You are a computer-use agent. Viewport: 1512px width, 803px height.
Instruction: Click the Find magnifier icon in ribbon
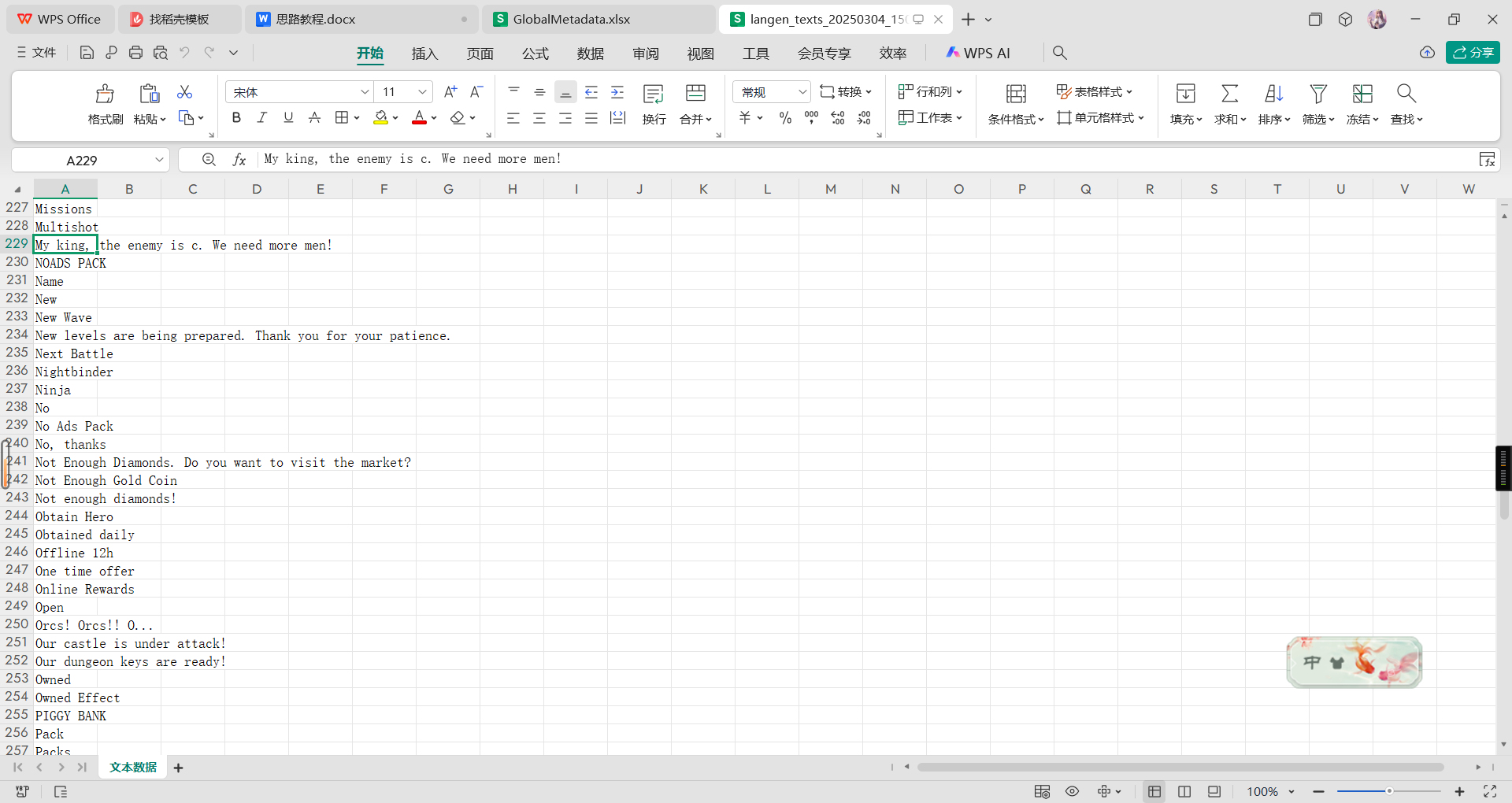coord(1406,94)
